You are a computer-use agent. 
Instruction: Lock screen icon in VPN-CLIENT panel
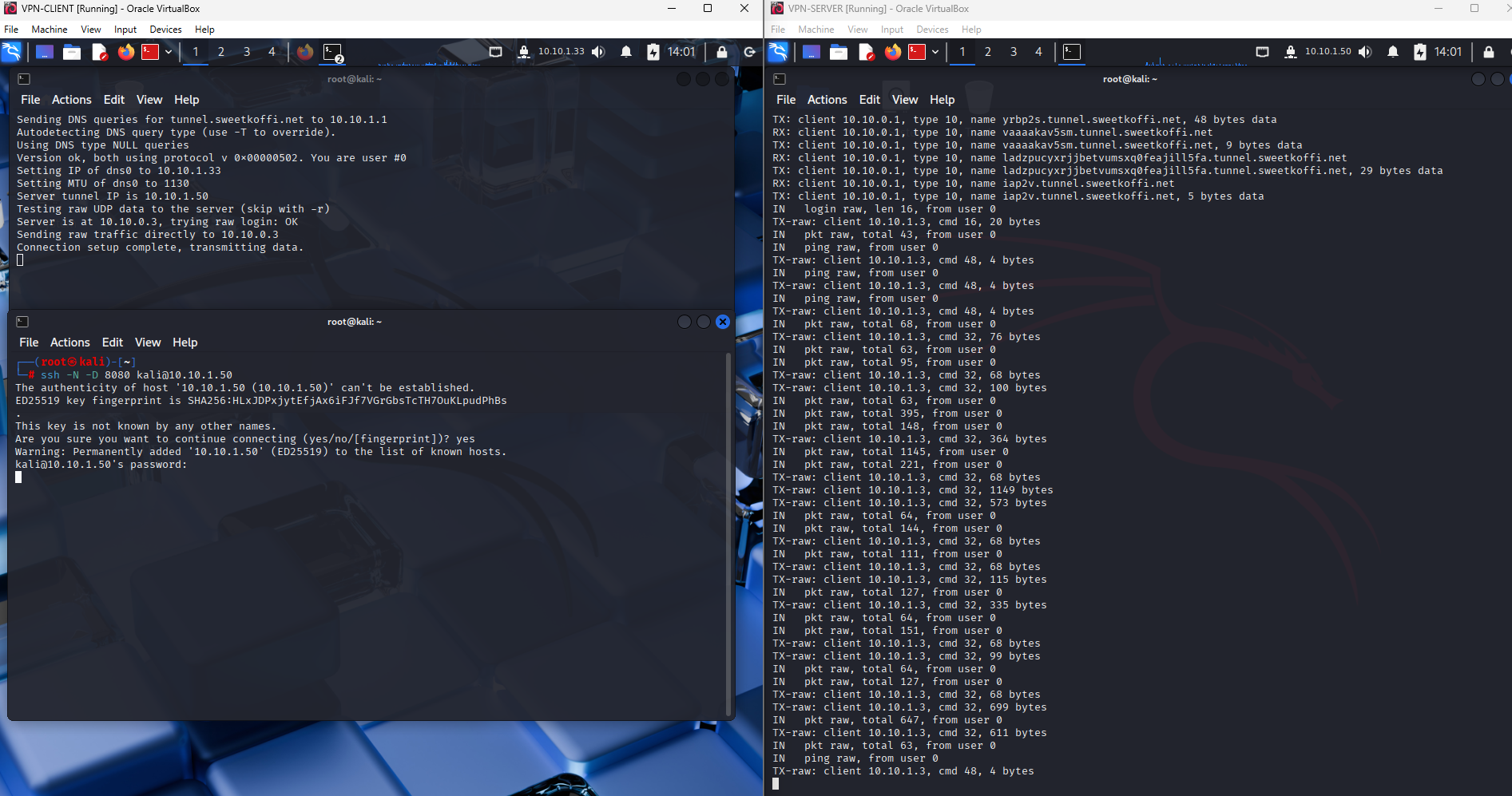click(722, 52)
